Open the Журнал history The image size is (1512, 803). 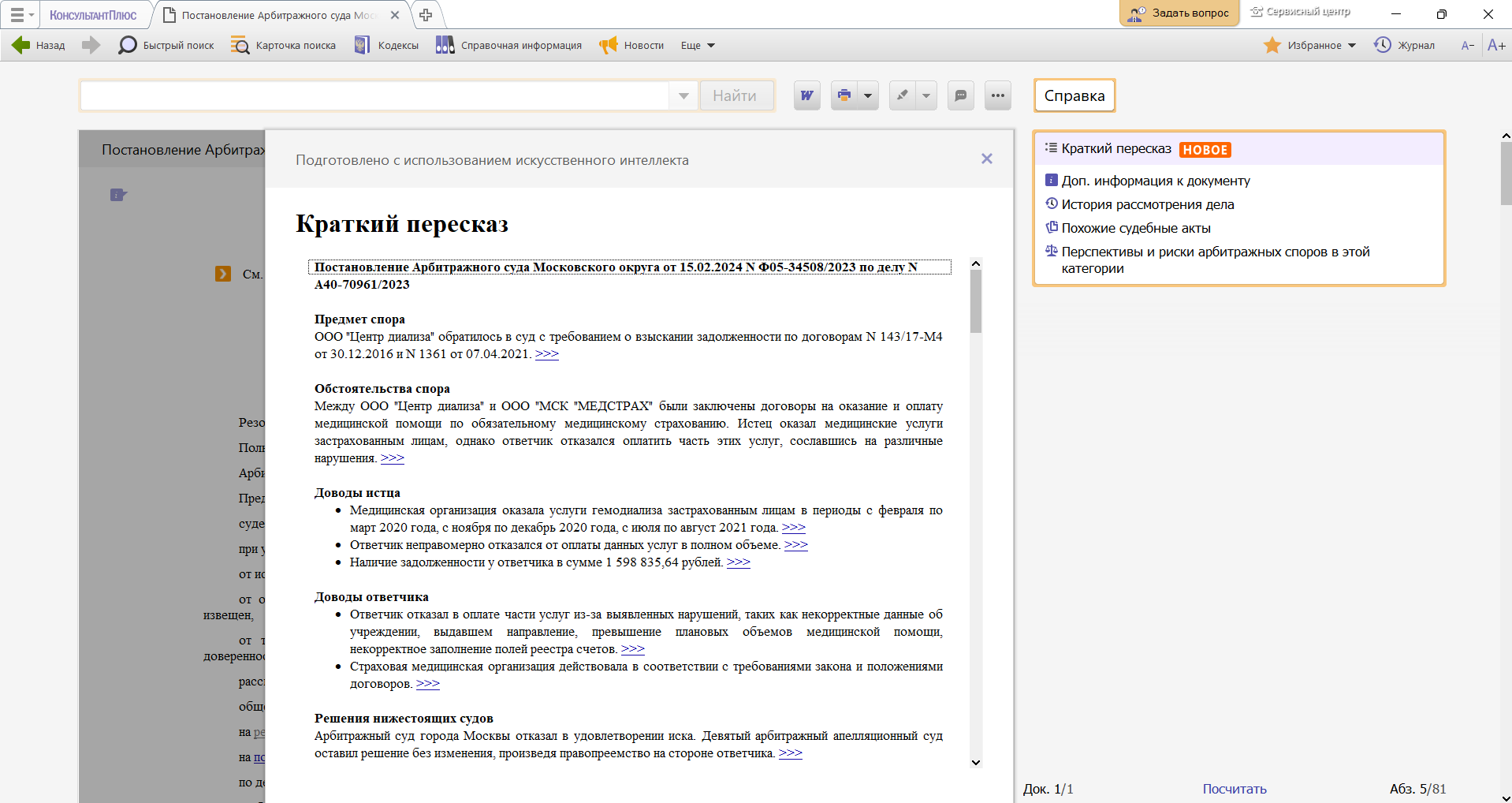[1404, 46]
